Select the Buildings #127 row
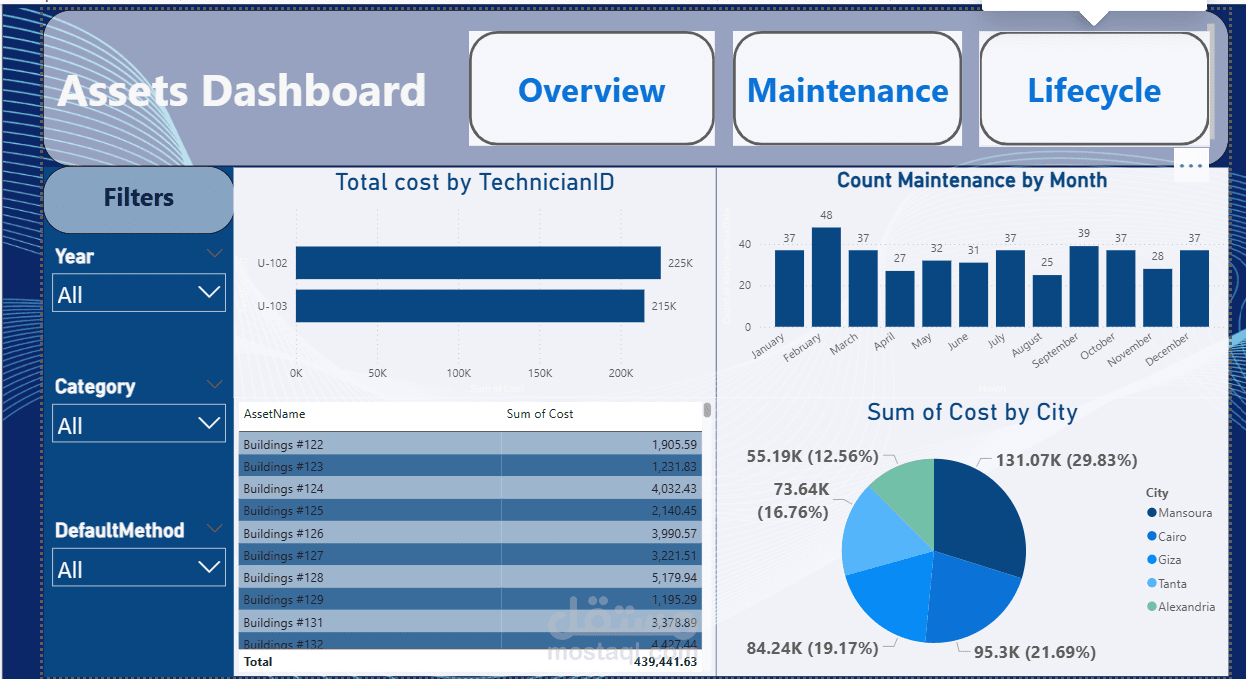The width and height of the screenshot is (1246, 679). point(470,555)
